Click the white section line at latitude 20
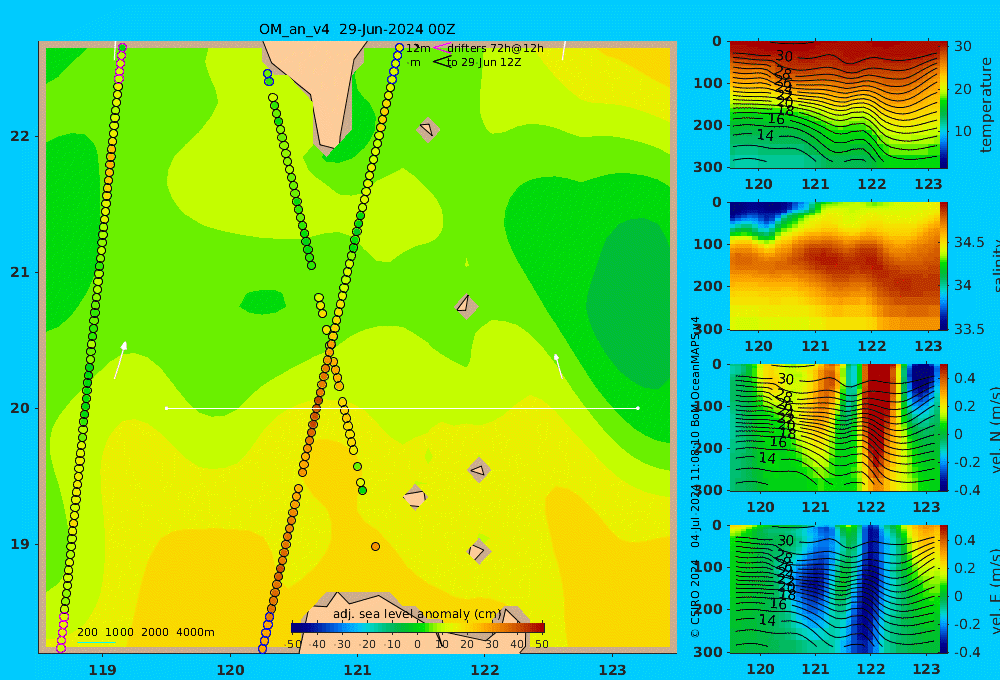 pyautogui.click(x=402, y=408)
